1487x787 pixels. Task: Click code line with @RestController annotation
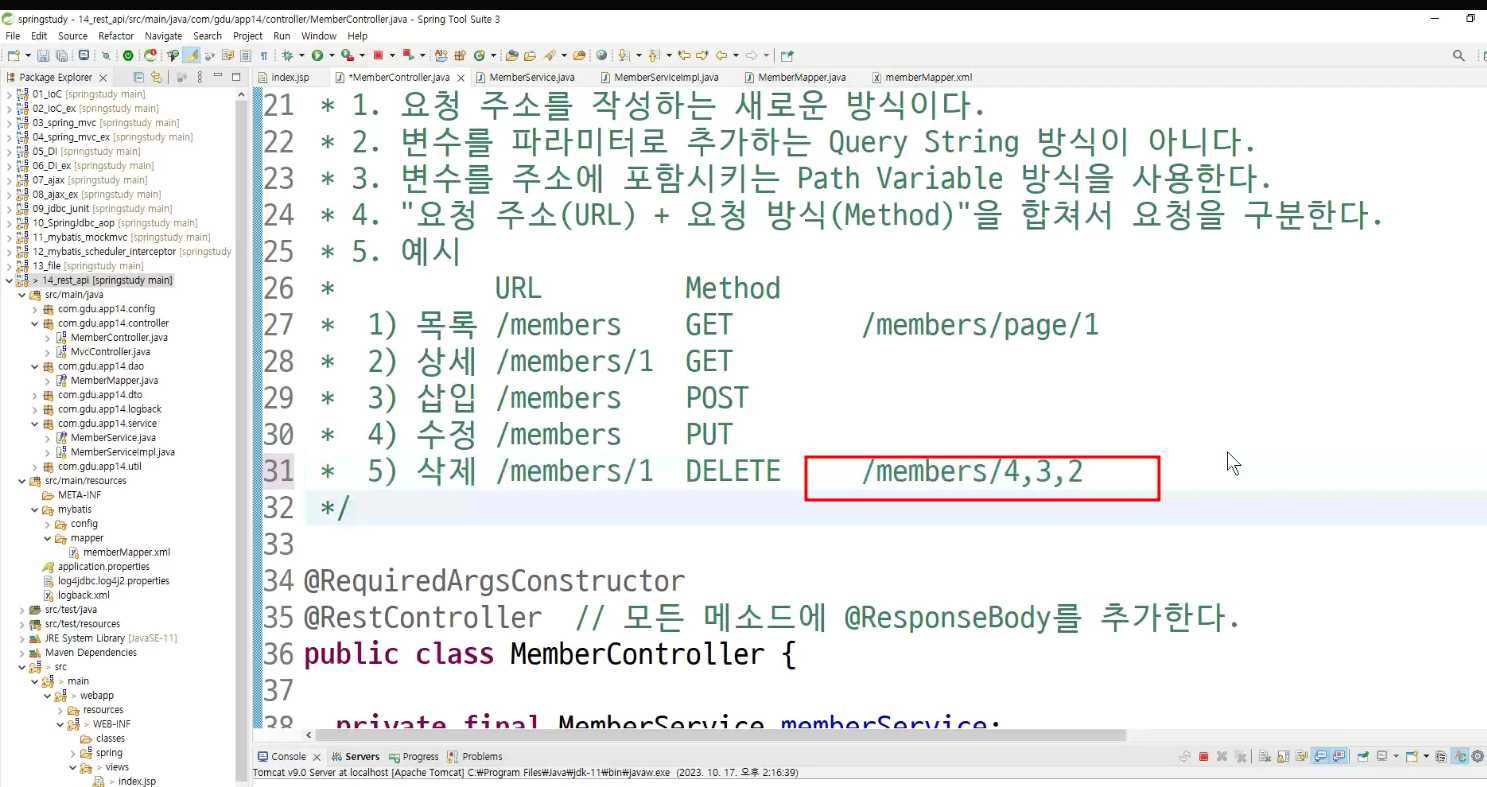[x=771, y=618]
